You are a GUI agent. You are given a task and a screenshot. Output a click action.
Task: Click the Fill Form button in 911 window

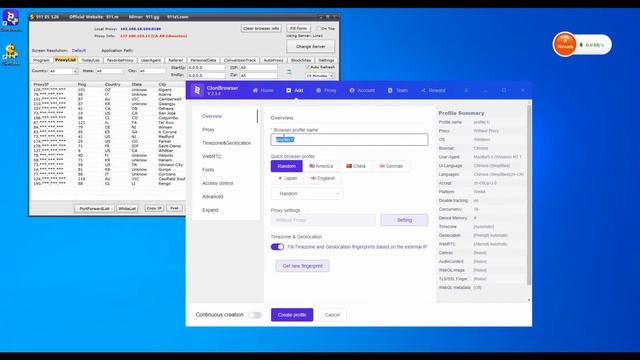tap(298, 29)
